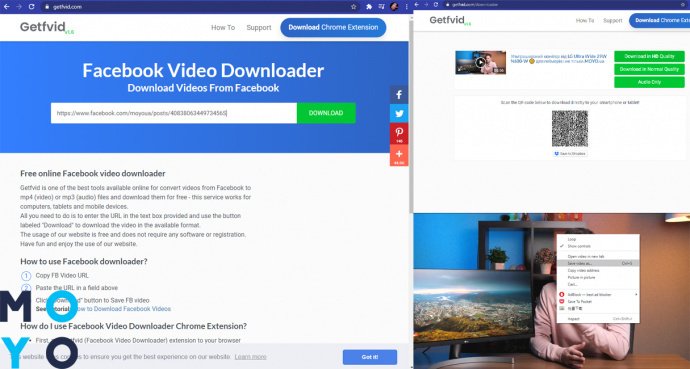Open Support link in right window header
This screenshot has height=369, width=690.
click(x=613, y=21)
